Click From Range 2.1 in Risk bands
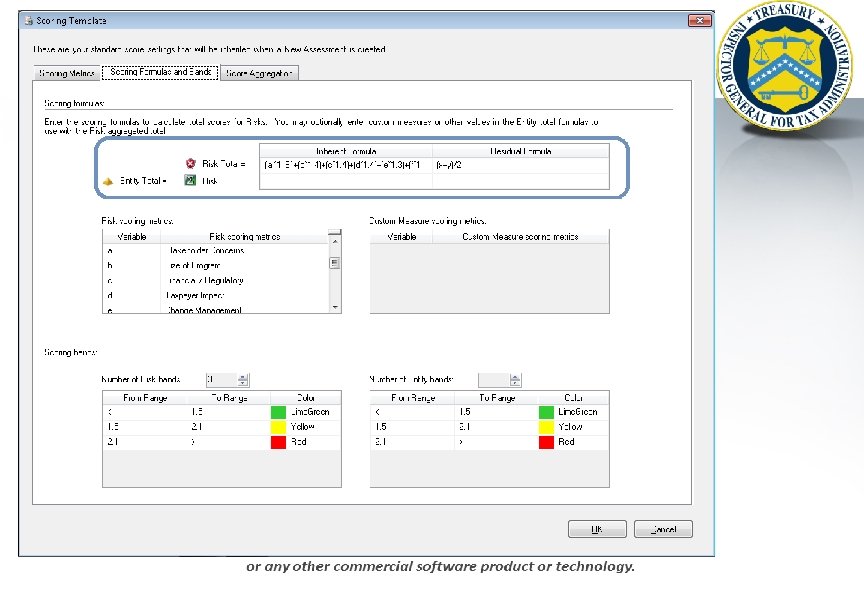The image size is (864, 598). point(145,442)
